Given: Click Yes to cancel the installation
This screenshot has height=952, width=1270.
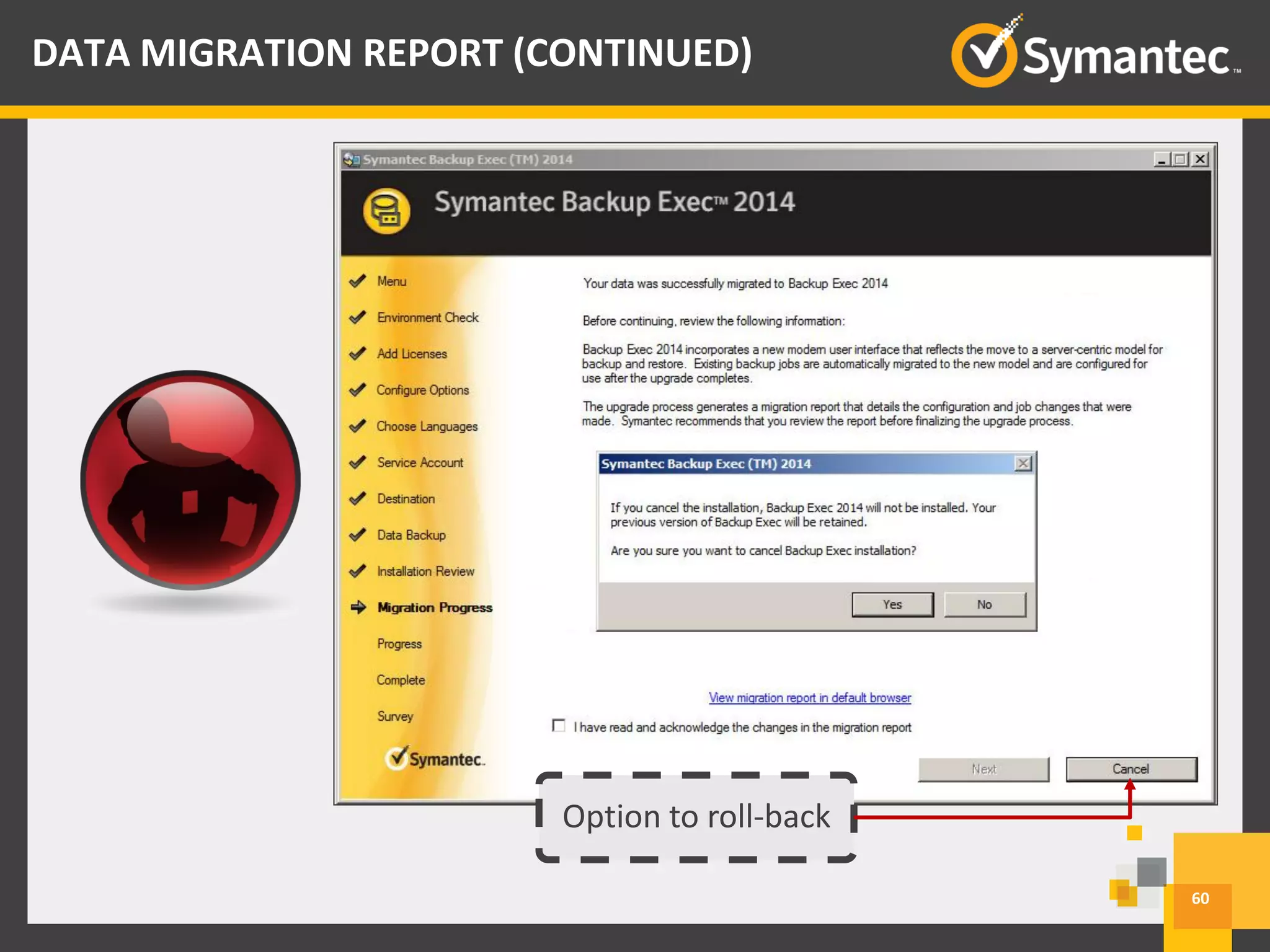Looking at the screenshot, I should point(892,604).
